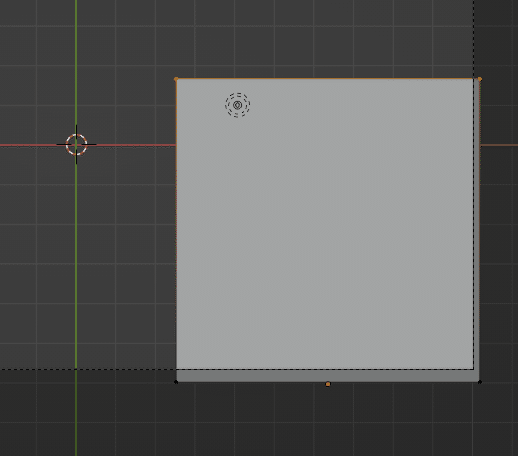This screenshot has height=456, width=518.
Task: Select the plane's top-left vertex
Action: (x=176, y=79)
